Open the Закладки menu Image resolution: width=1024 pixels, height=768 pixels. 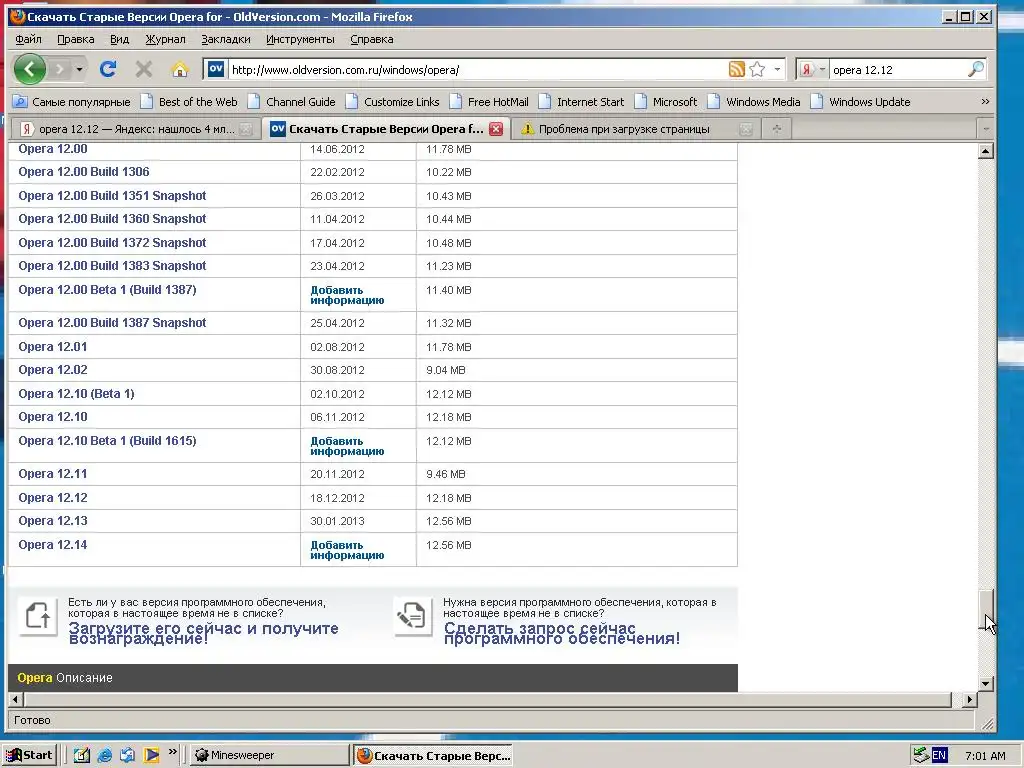pyautogui.click(x=225, y=39)
